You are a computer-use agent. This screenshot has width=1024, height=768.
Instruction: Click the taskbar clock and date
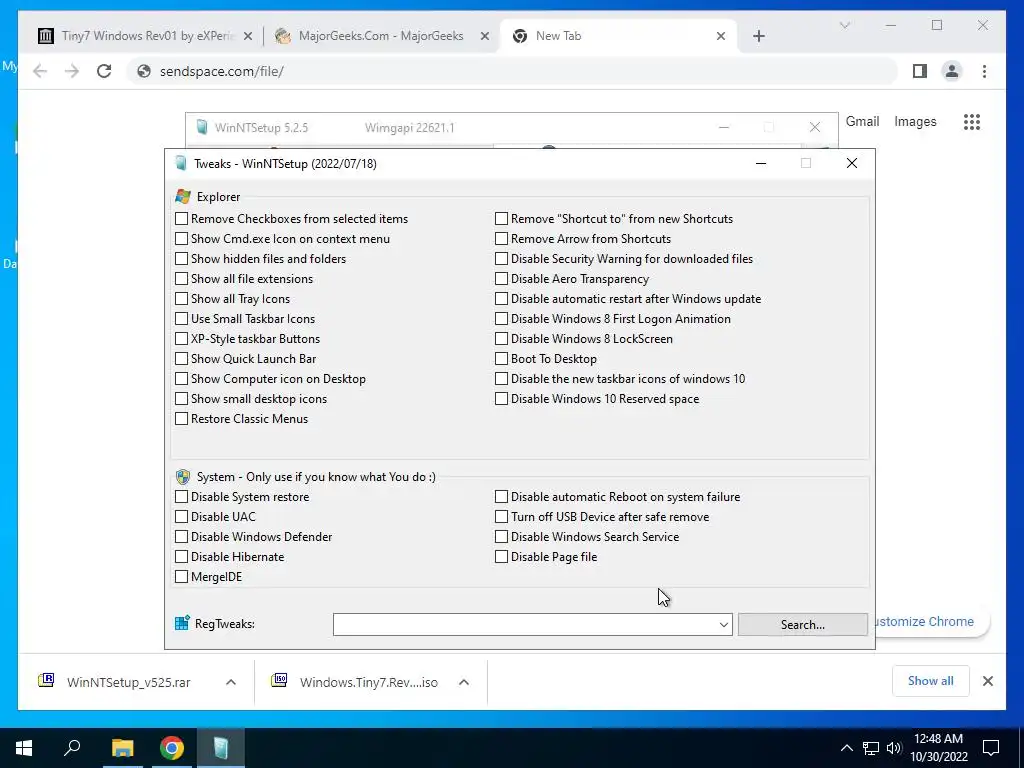point(938,748)
